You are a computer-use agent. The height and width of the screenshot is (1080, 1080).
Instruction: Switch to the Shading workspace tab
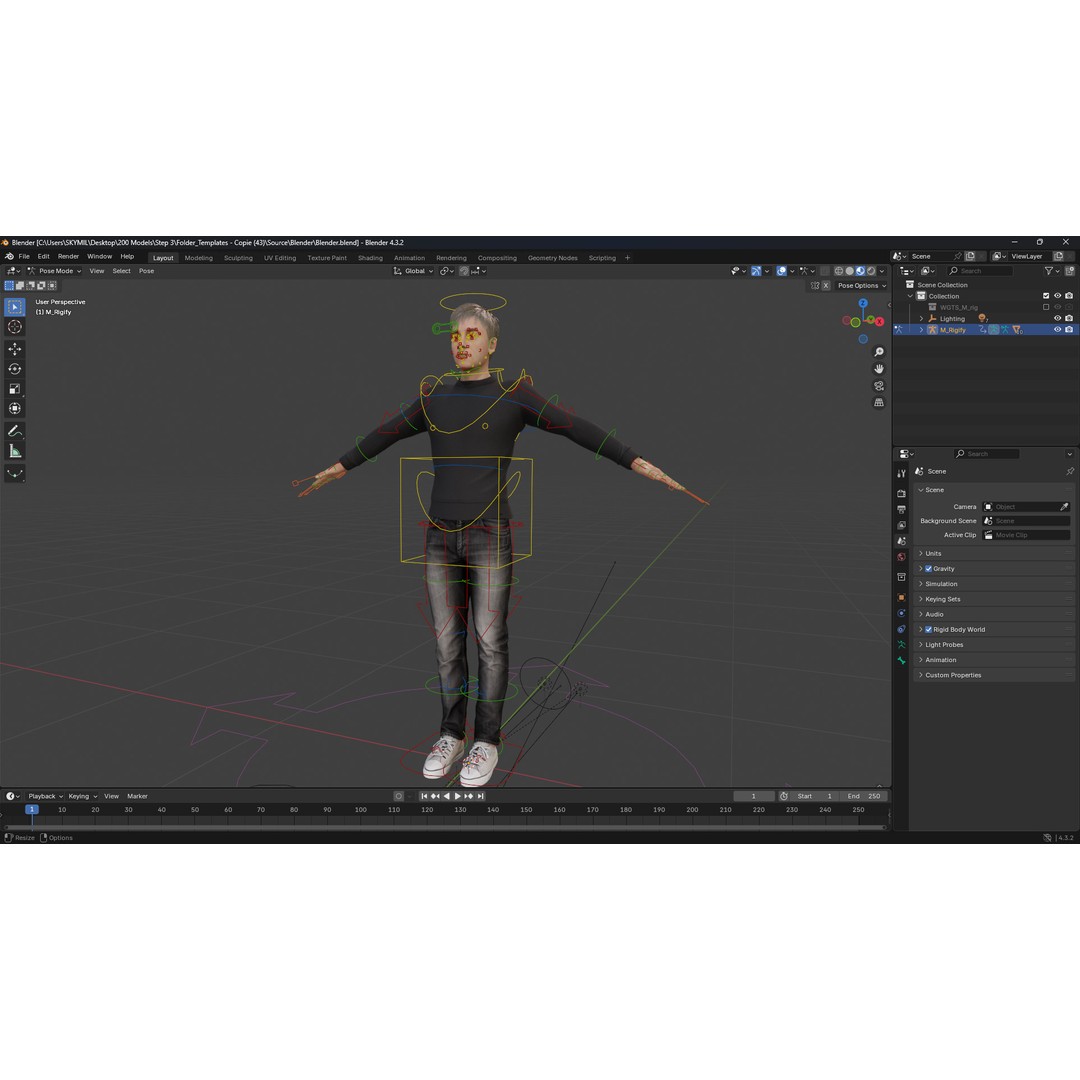click(370, 258)
